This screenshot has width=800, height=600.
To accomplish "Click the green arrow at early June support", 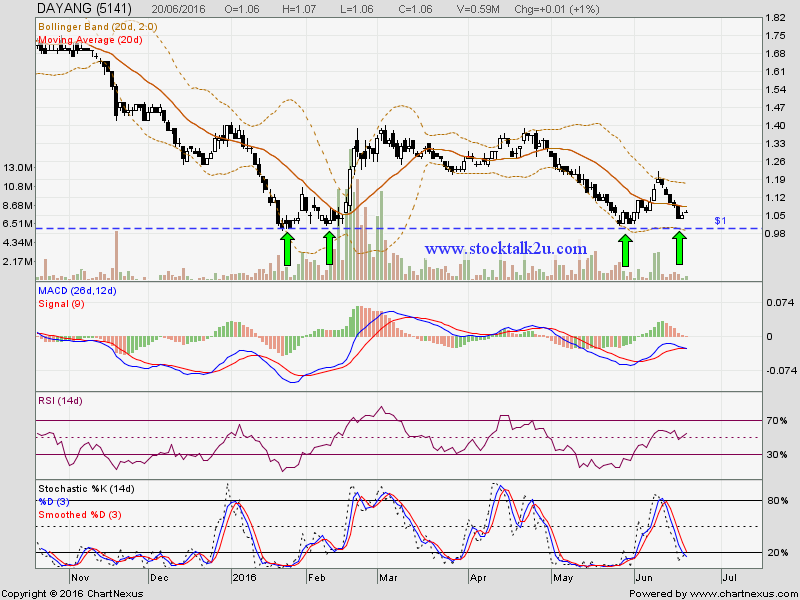I will pos(625,248).
